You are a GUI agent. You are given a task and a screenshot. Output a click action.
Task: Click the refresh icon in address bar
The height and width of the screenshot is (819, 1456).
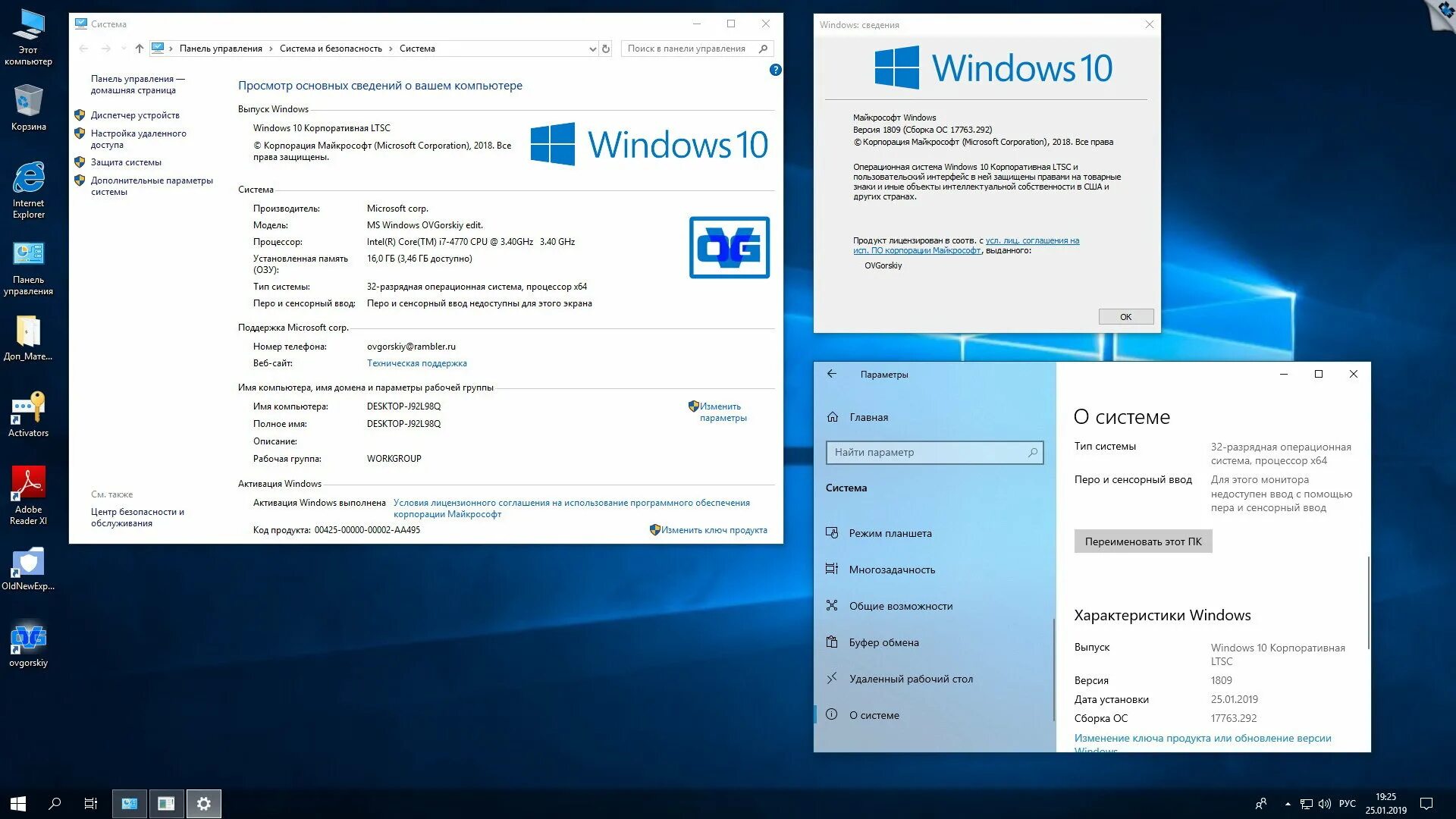(606, 49)
